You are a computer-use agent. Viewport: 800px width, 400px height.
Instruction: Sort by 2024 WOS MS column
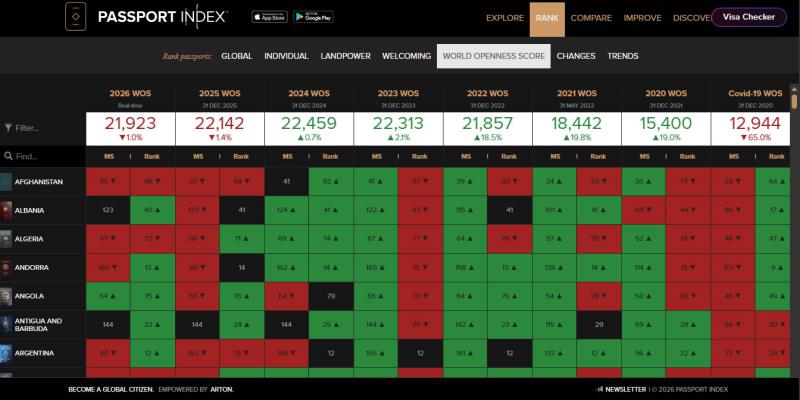point(287,157)
